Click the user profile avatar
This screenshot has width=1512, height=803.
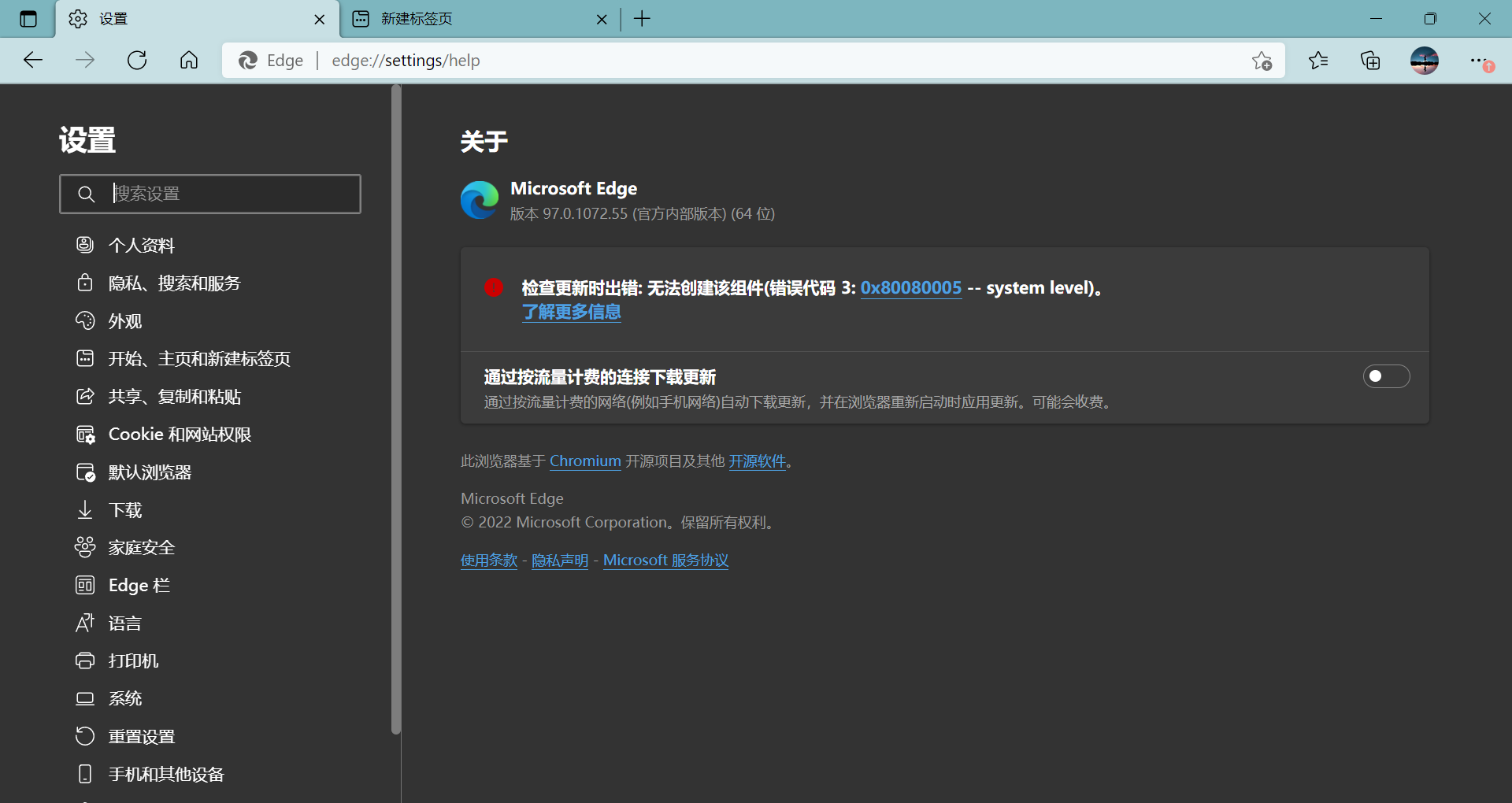point(1424,61)
